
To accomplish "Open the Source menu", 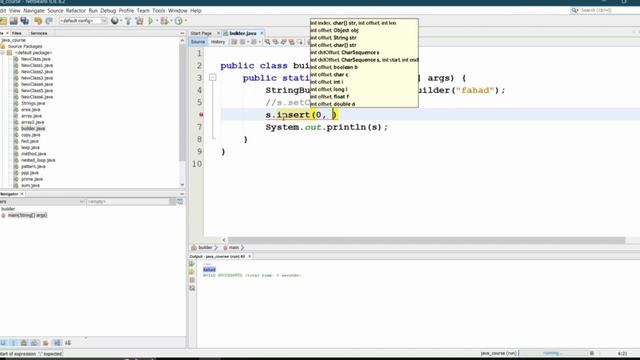I will click(55, 11).
